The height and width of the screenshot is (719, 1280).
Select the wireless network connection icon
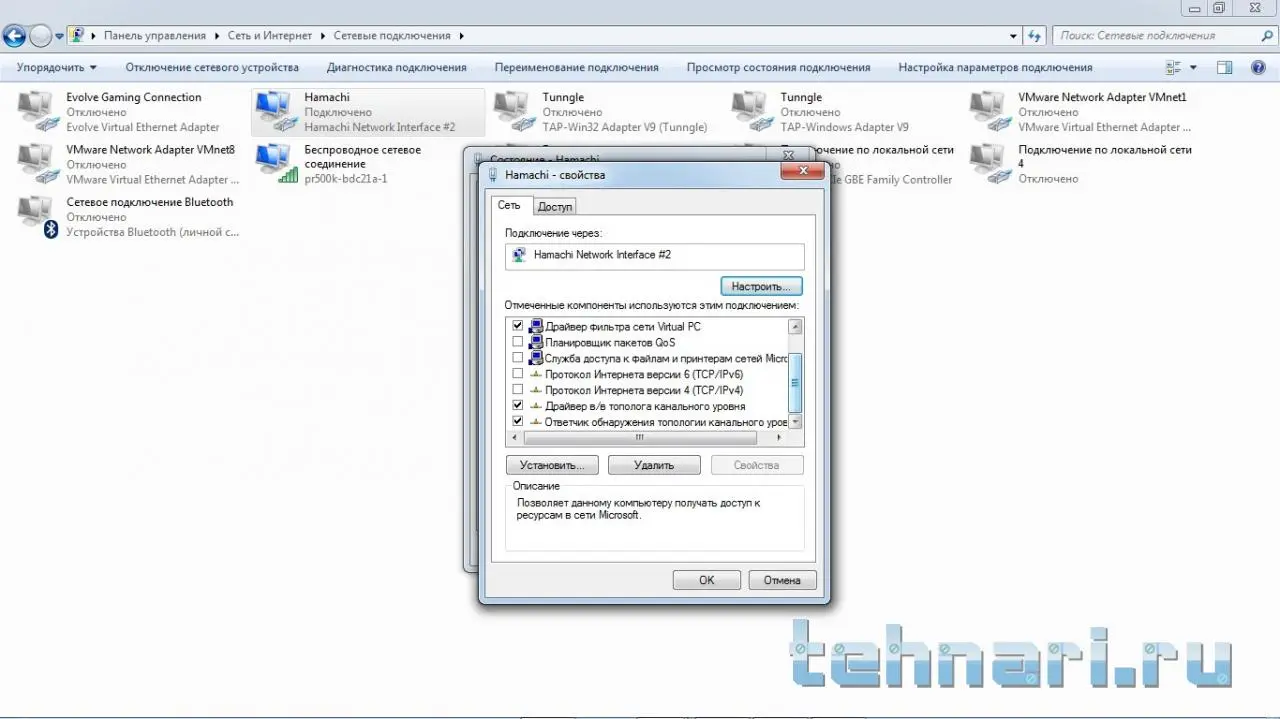277,164
